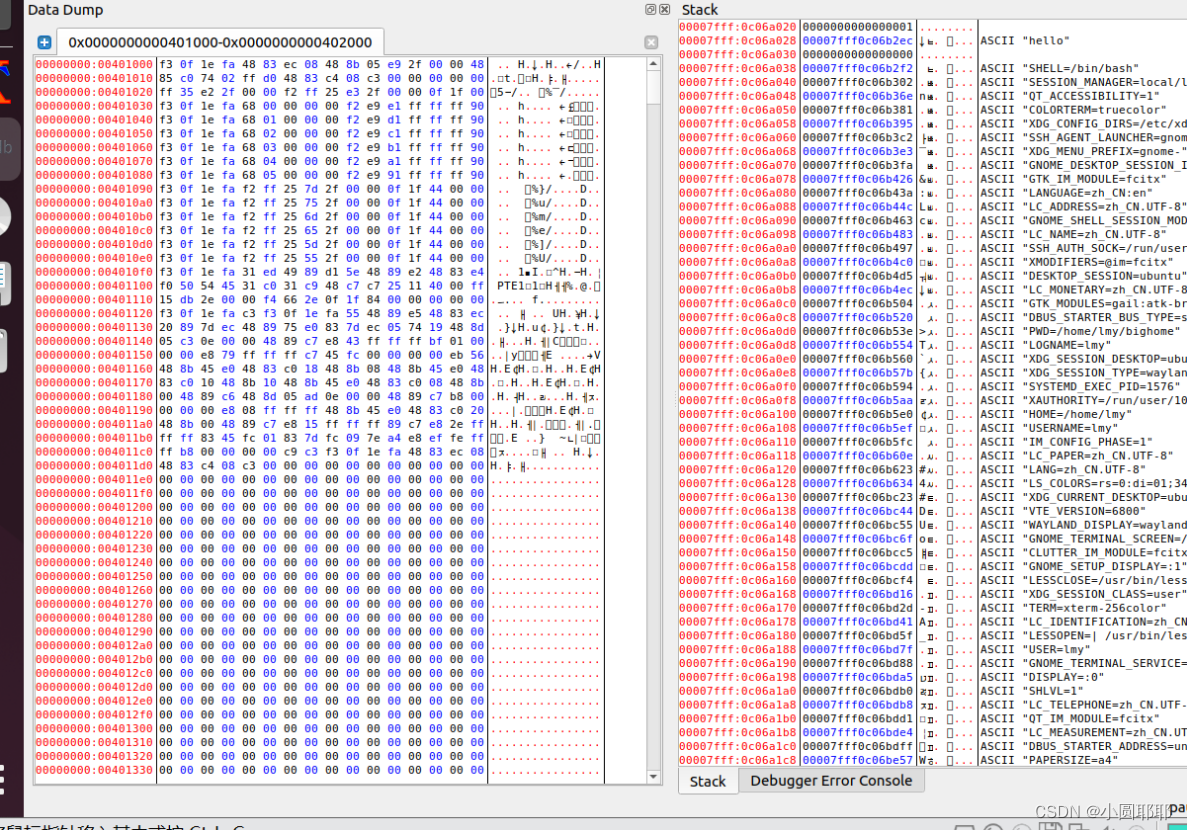Click the ASCII "USER=lmy" comment
This screenshot has width=1187, height=830.
coord(1036,649)
